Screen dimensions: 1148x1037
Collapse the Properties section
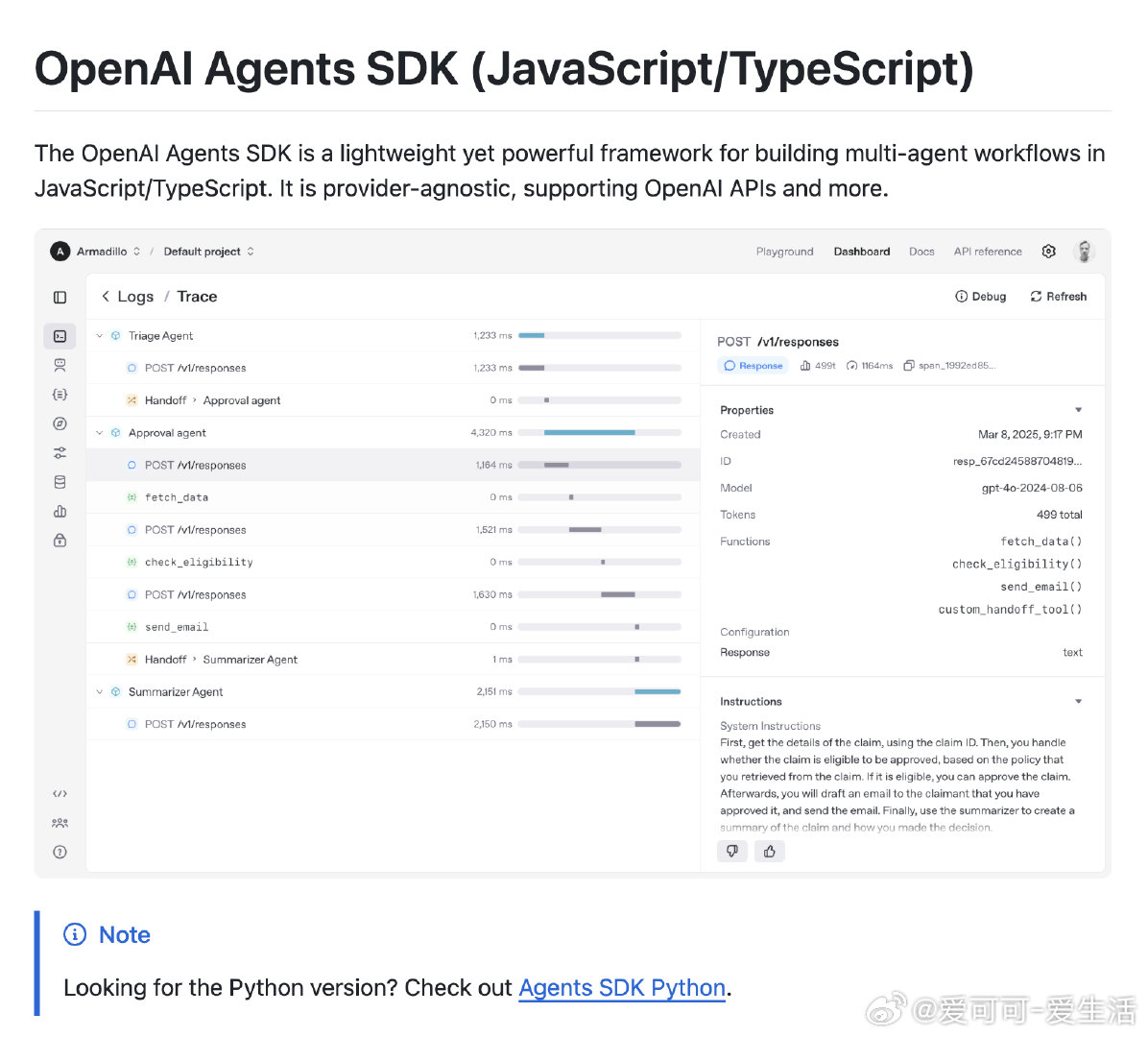click(x=1079, y=410)
